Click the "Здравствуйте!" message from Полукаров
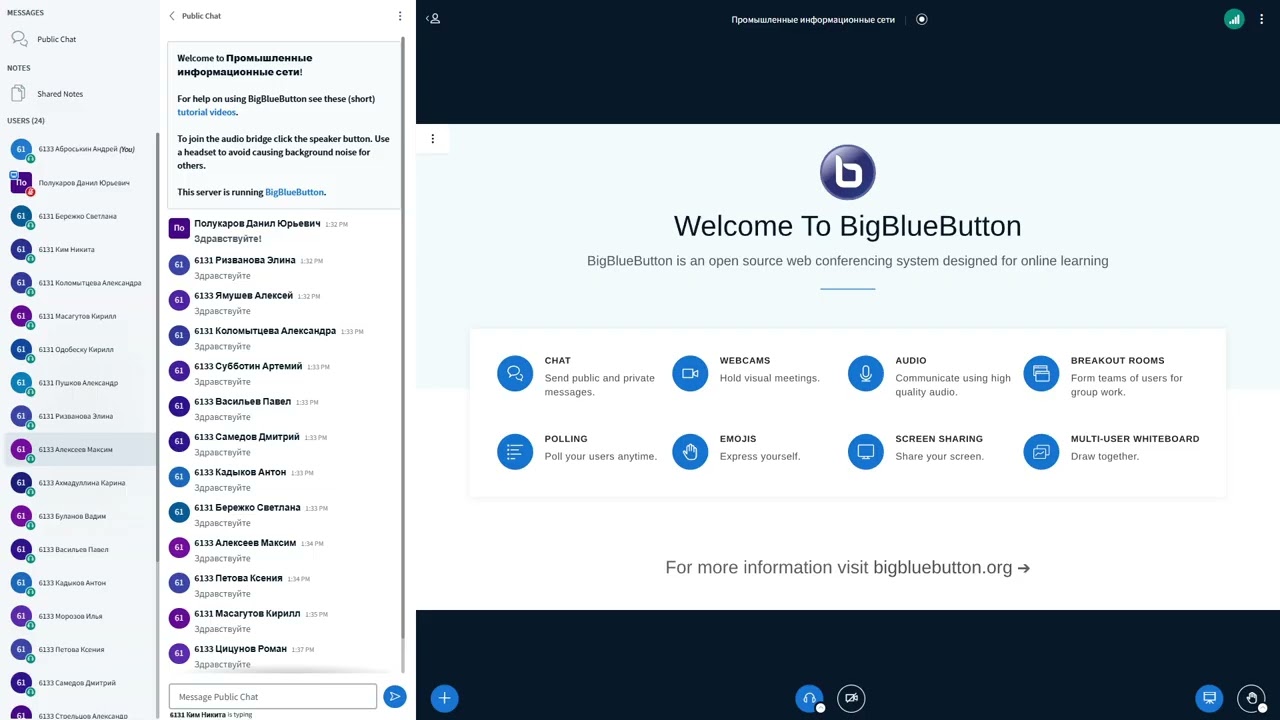The image size is (1280, 720). 228,239
